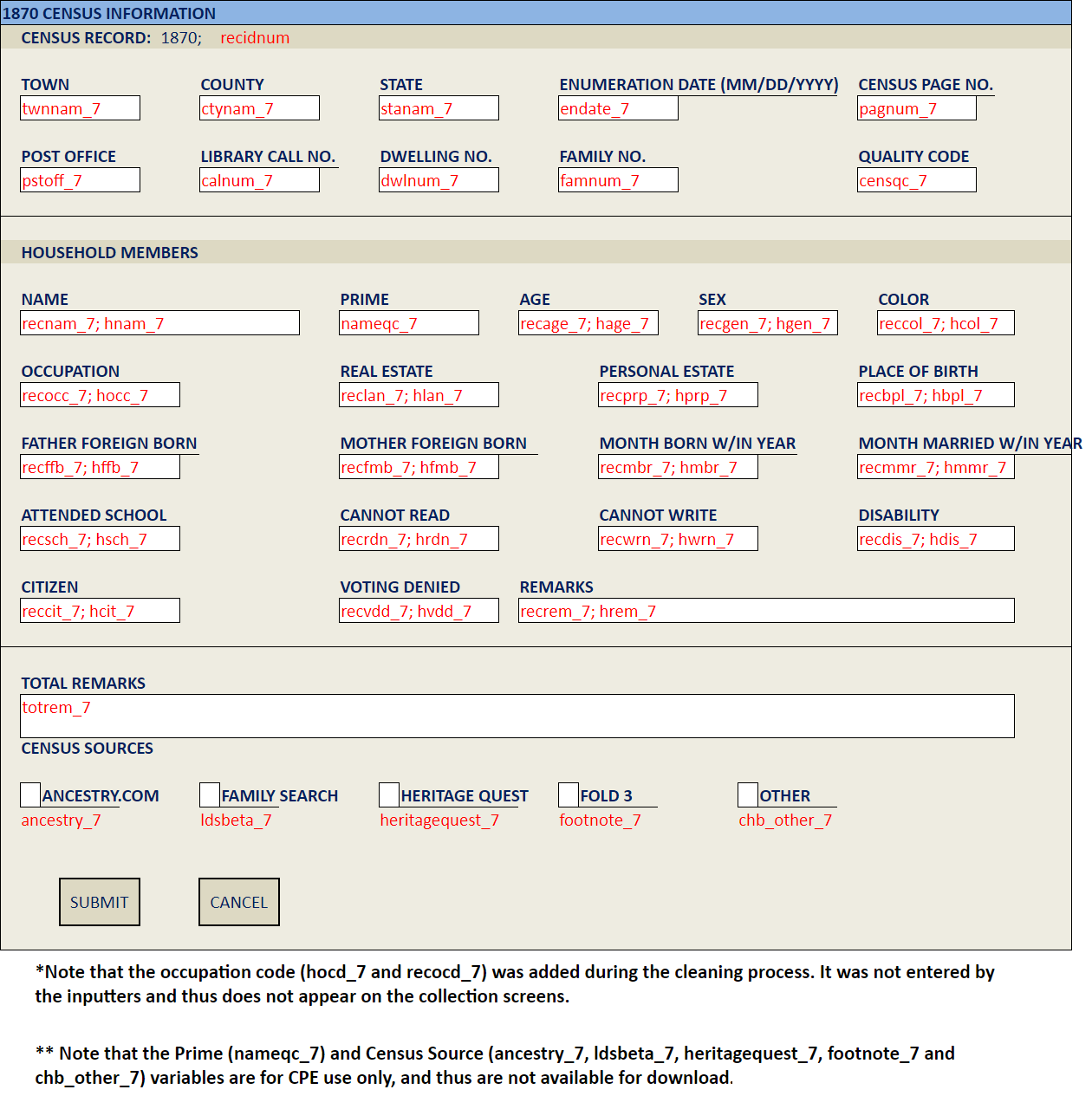
Task: Click the Occupation input field
Action: pos(101,395)
